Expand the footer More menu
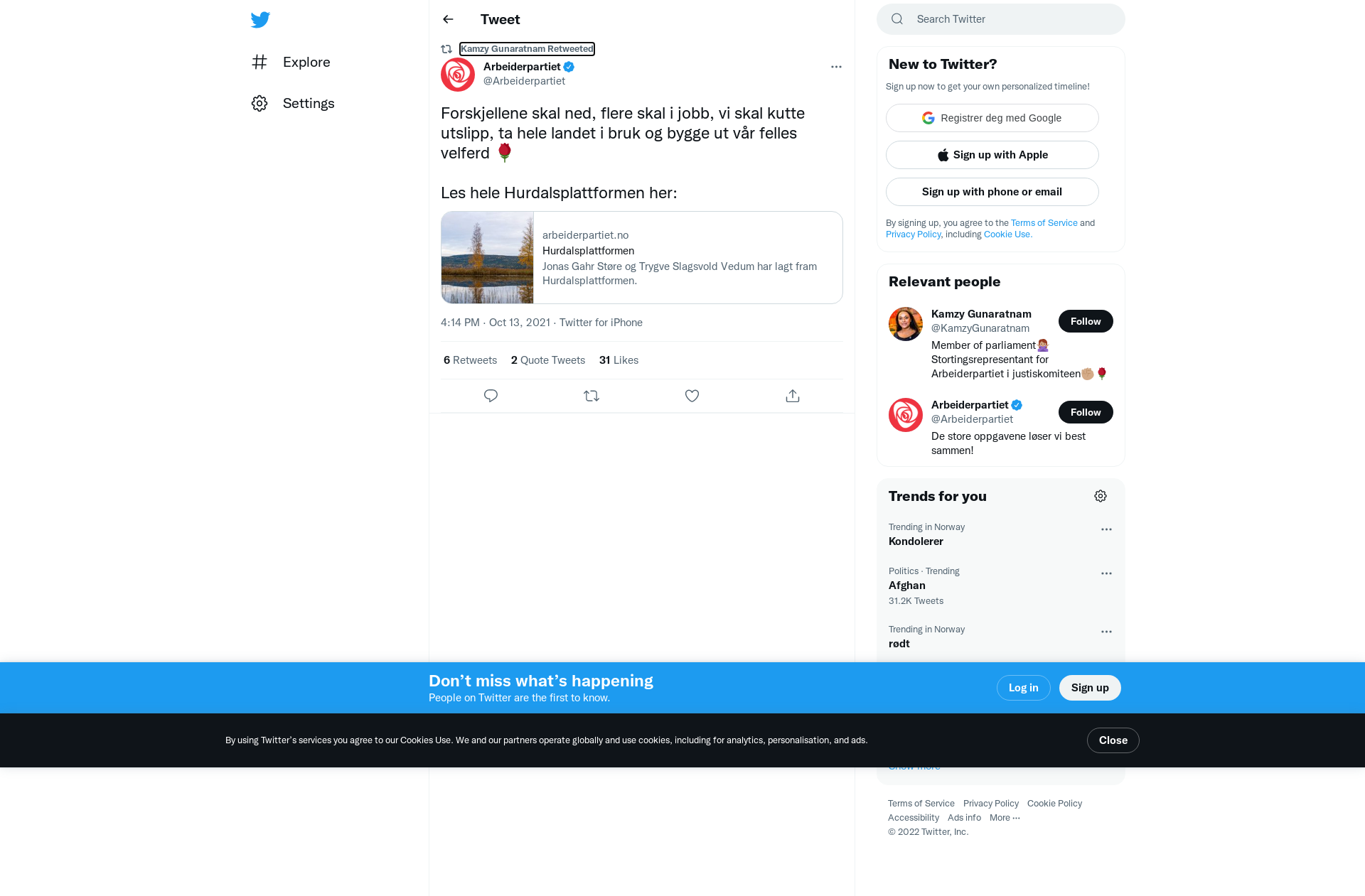1365x896 pixels. coord(1005,818)
